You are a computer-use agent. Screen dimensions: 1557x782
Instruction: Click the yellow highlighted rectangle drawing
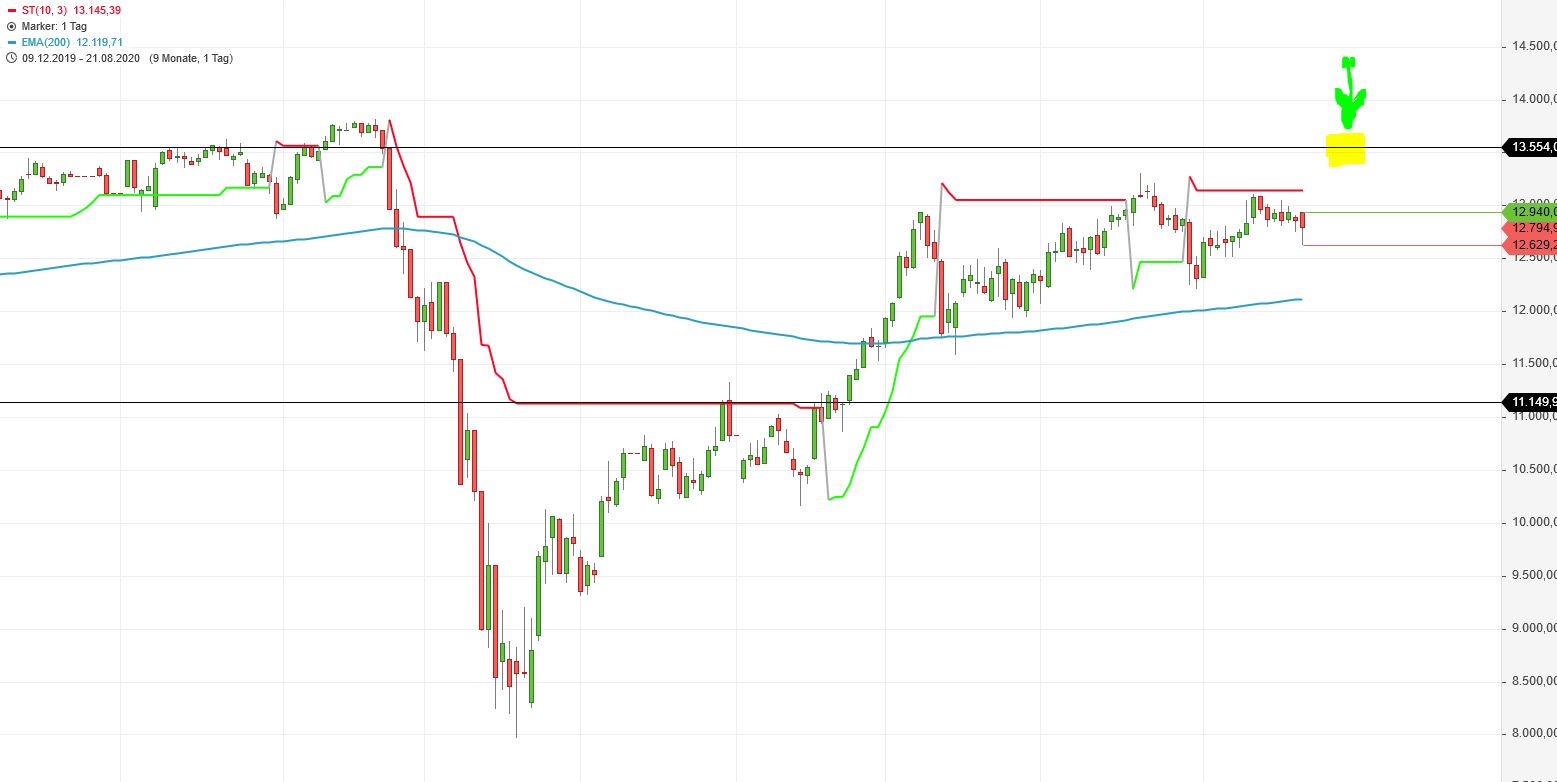click(1346, 150)
